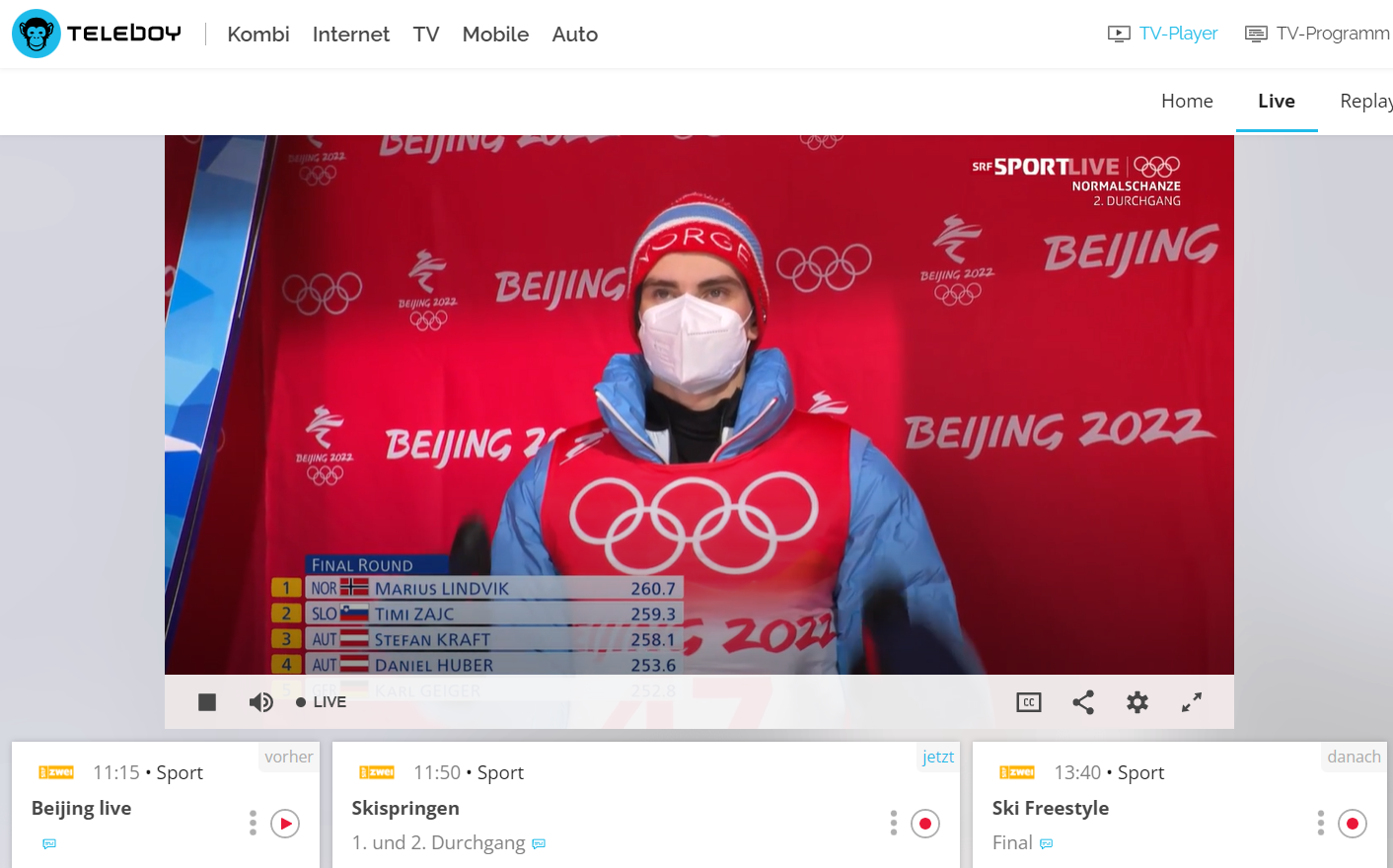
Task: Click the '11:15 • Sport' time text
Action: pos(148,772)
